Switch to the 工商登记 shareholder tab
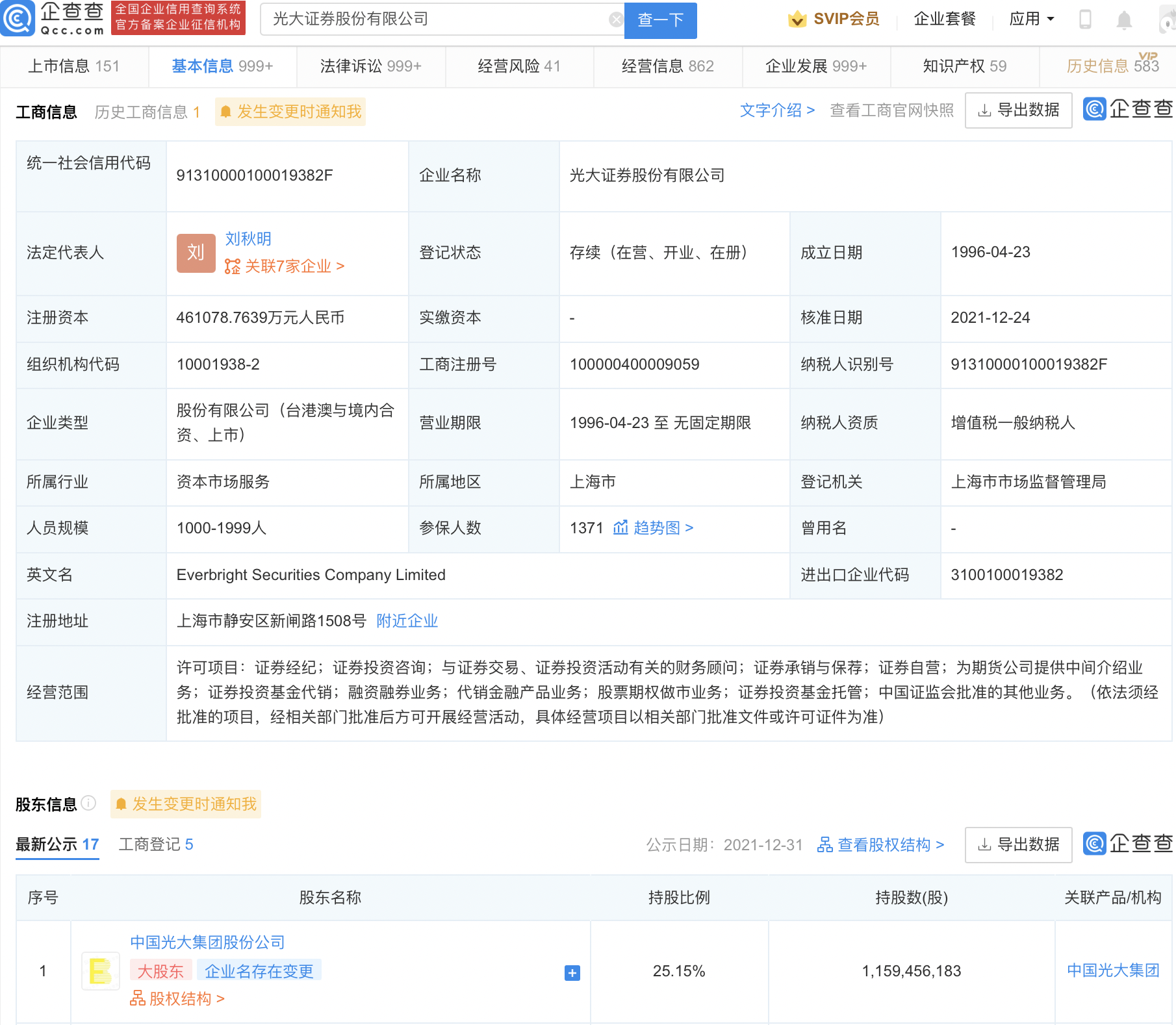This screenshot has height=1025, width=1176. click(156, 844)
